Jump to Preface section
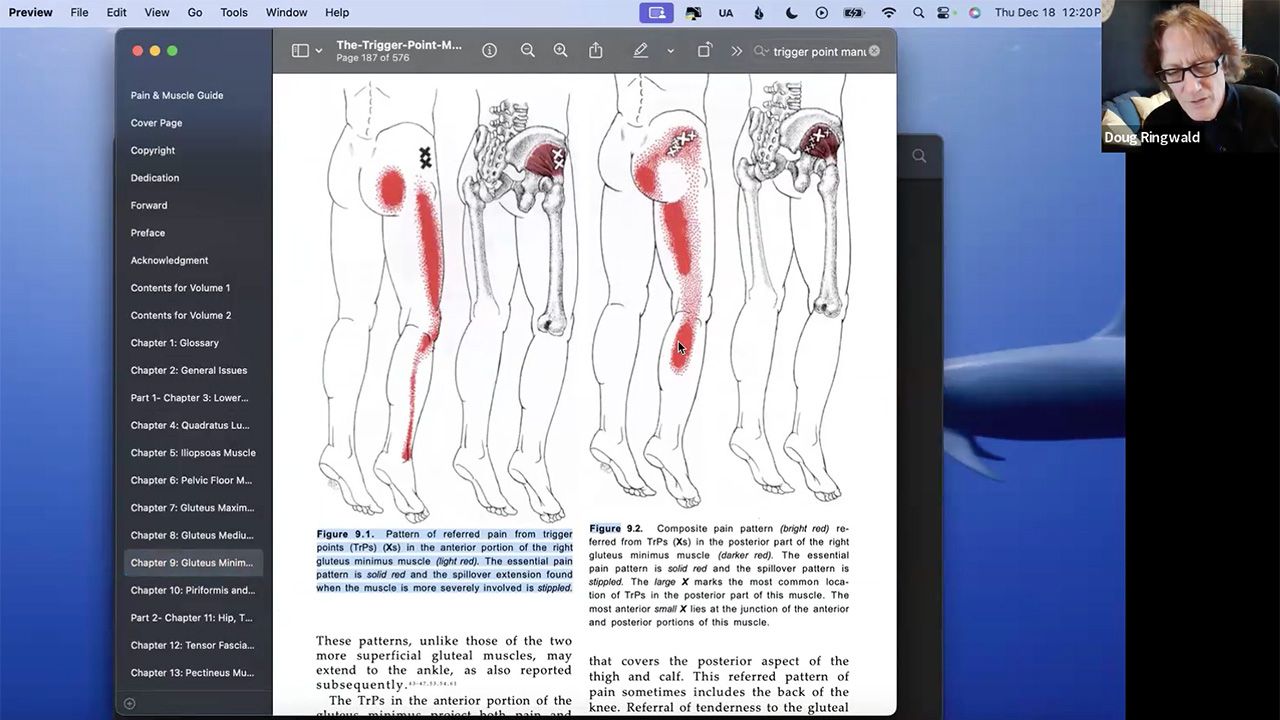 (148, 233)
